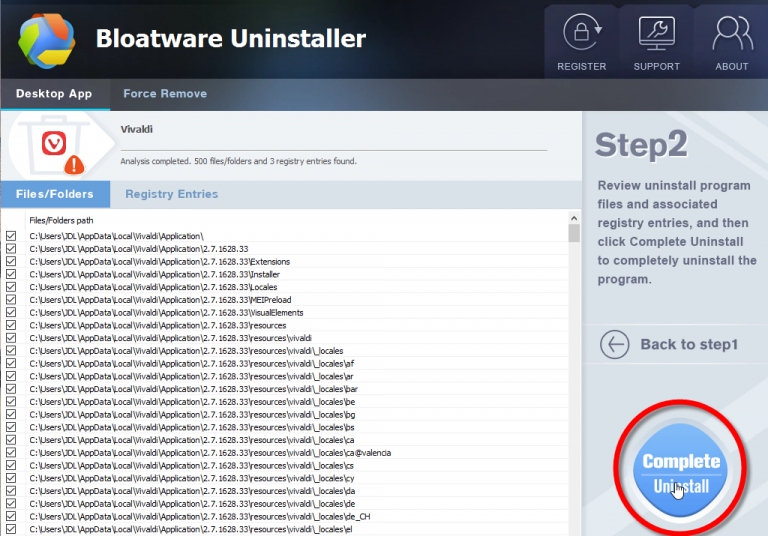The image size is (768, 536).
Task: Toggle checkbox for the _locales\de_CH path
Action: [x=11, y=516]
